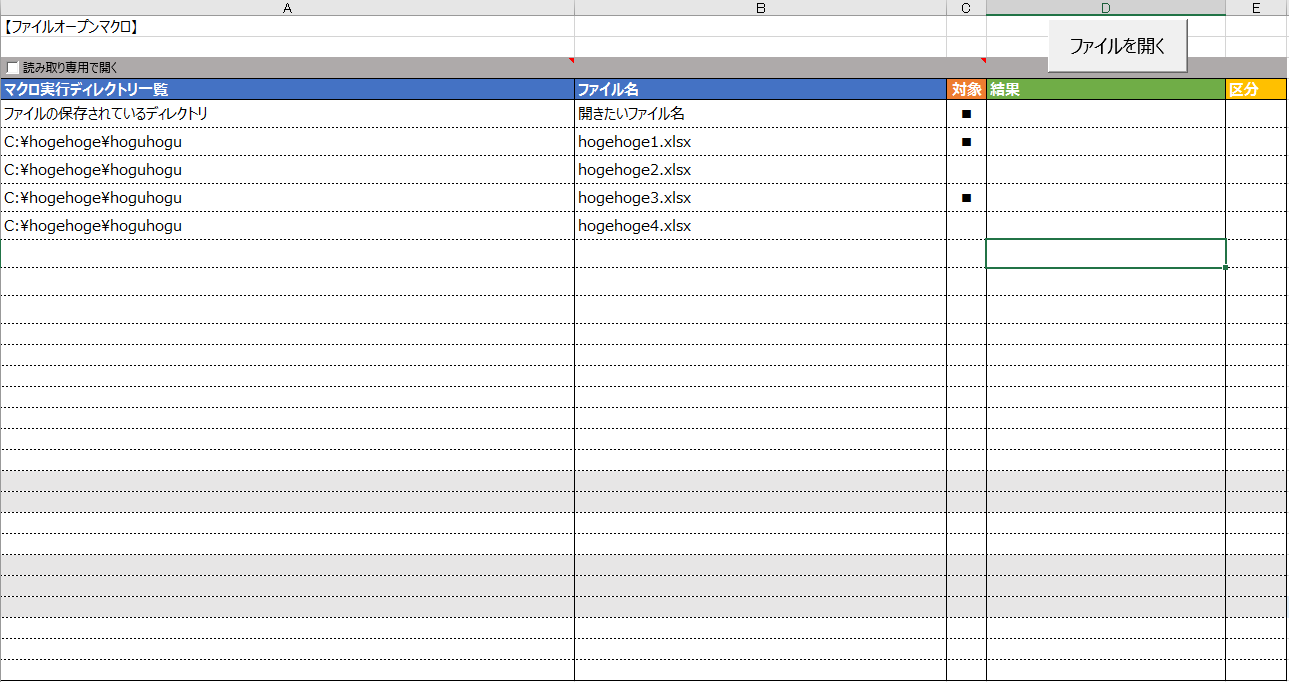Click the 結果 header cell
Image resolution: width=1289 pixels, height=682 pixels.
(1106, 89)
